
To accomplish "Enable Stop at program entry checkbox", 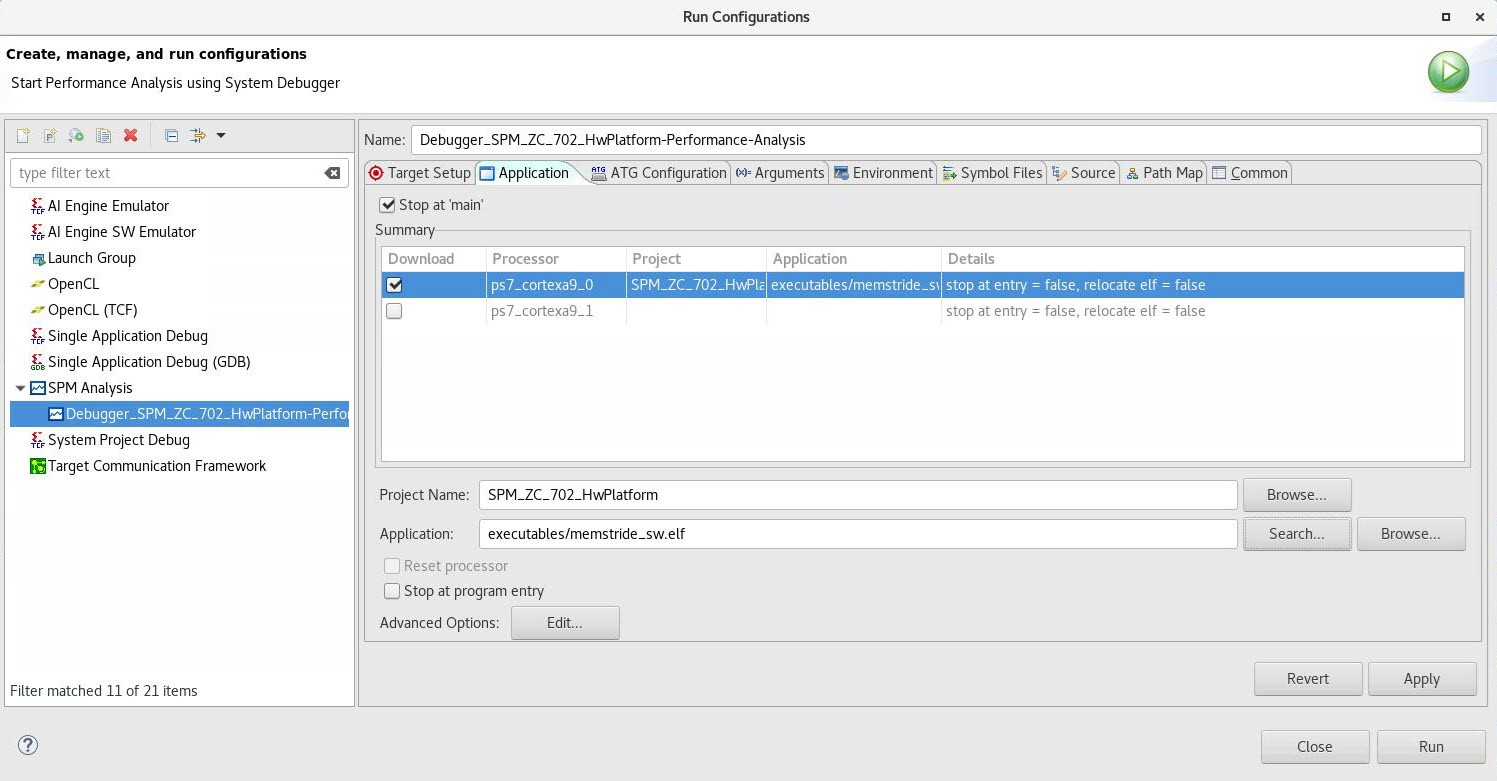I will (392, 591).
